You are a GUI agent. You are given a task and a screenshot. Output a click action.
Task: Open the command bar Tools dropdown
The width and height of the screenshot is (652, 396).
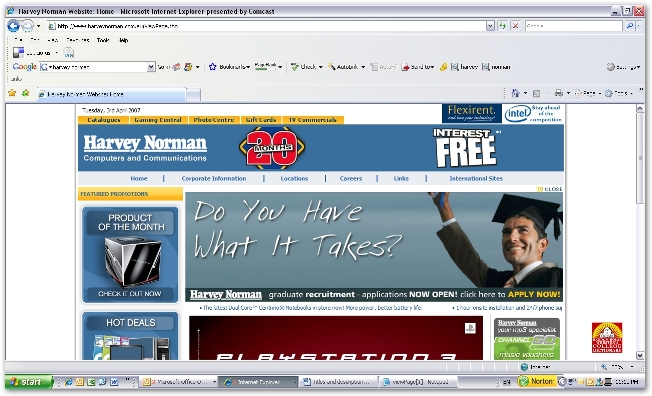[x=619, y=93]
